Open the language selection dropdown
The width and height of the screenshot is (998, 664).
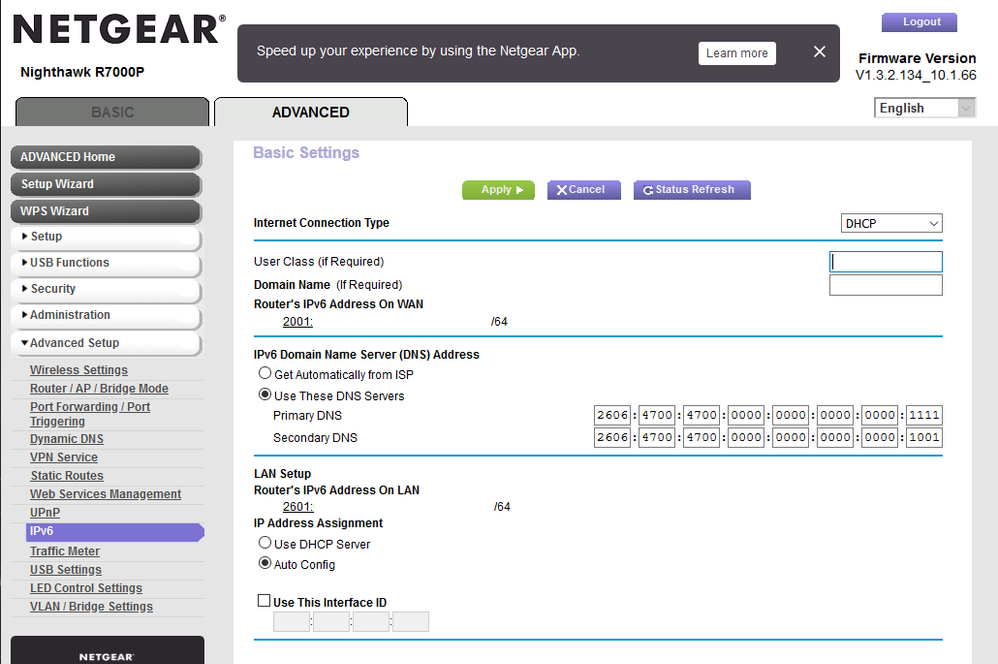(924, 106)
